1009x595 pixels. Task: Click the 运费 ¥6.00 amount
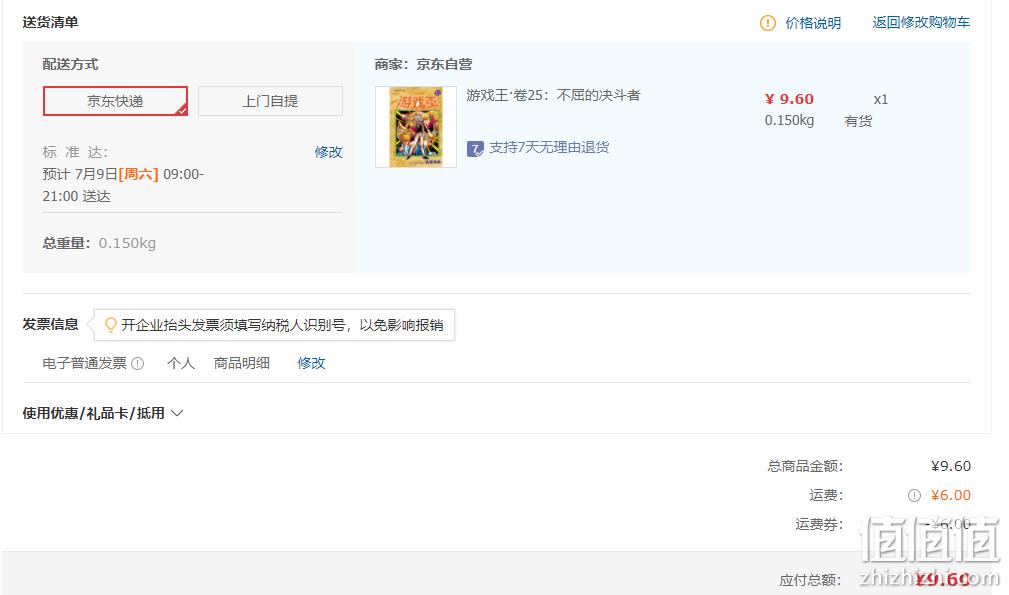(950, 495)
